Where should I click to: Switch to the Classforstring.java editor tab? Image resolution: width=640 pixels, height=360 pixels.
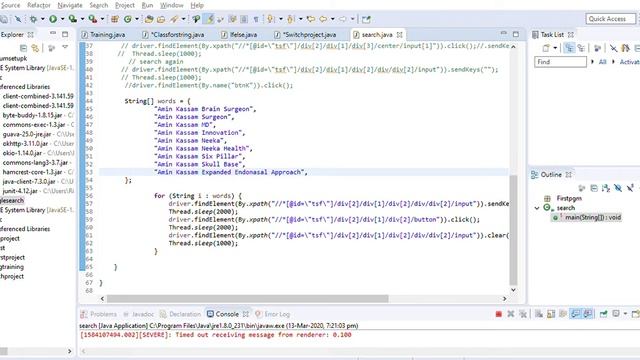tap(174, 35)
